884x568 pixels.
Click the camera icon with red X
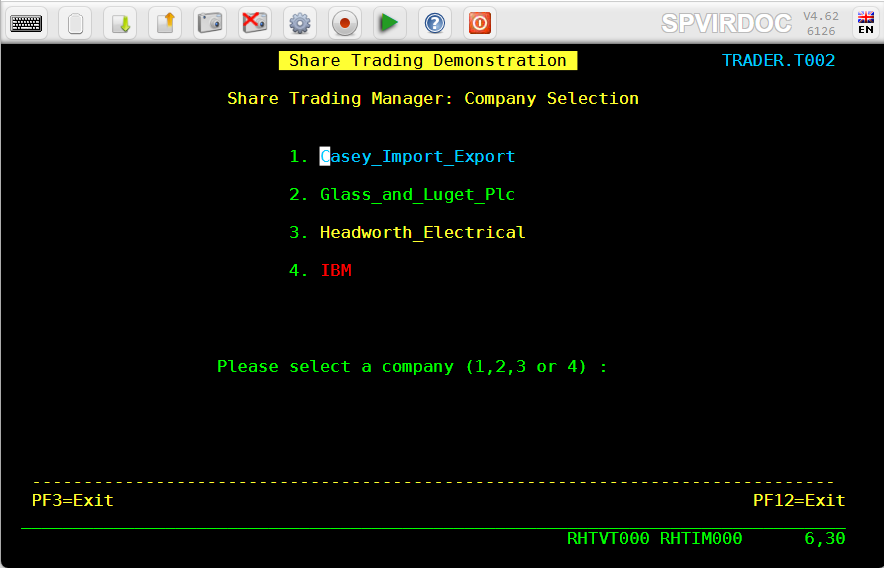[x=255, y=23]
